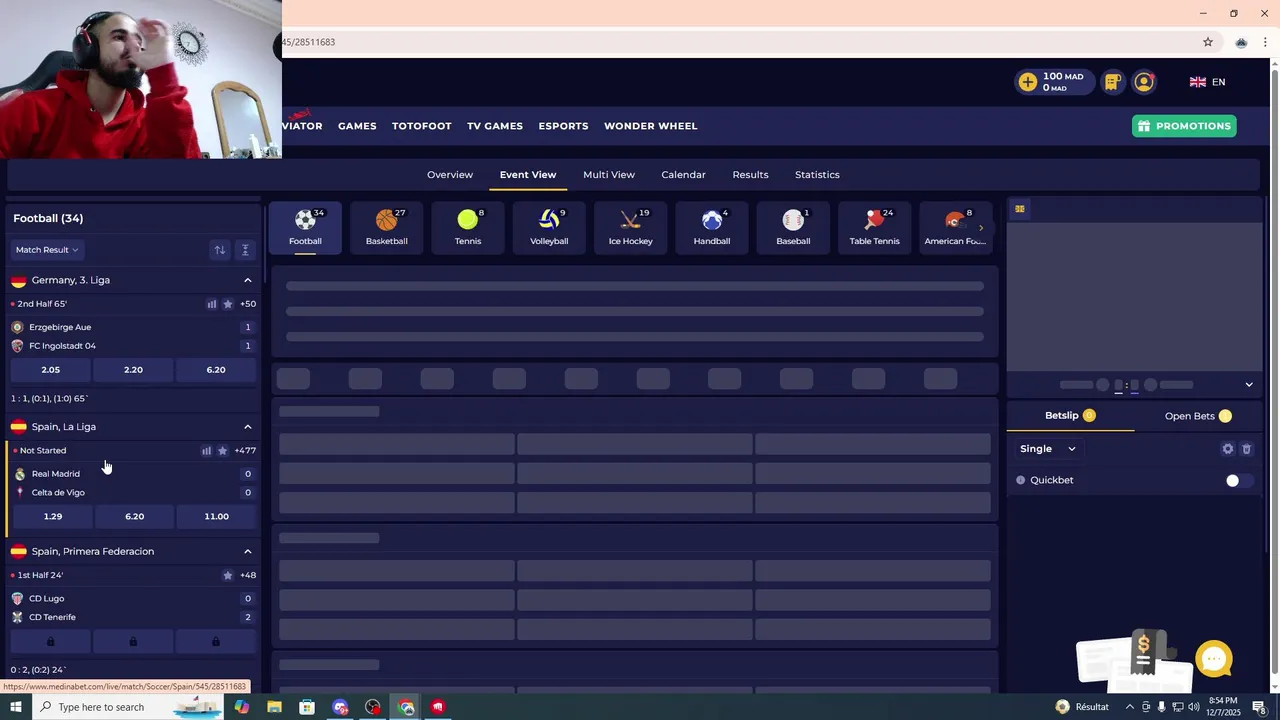Favorite the Erzgebirge Aue match star
The height and width of the screenshot is (720, 1280).
point(227,304)
